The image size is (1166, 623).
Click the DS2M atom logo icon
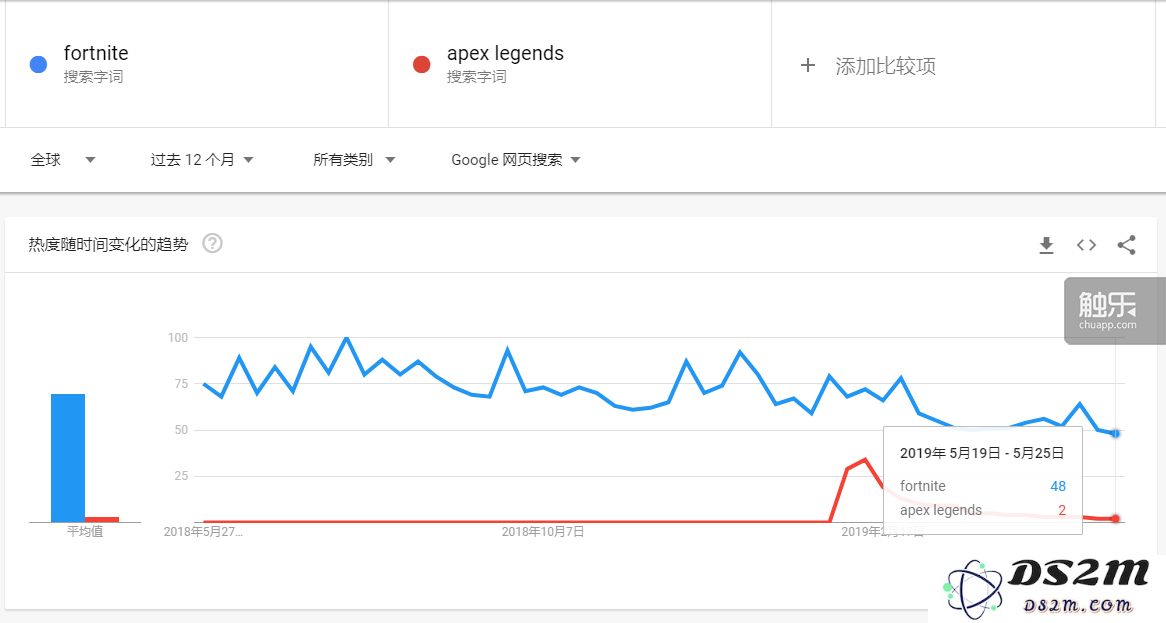pos(974,589)
